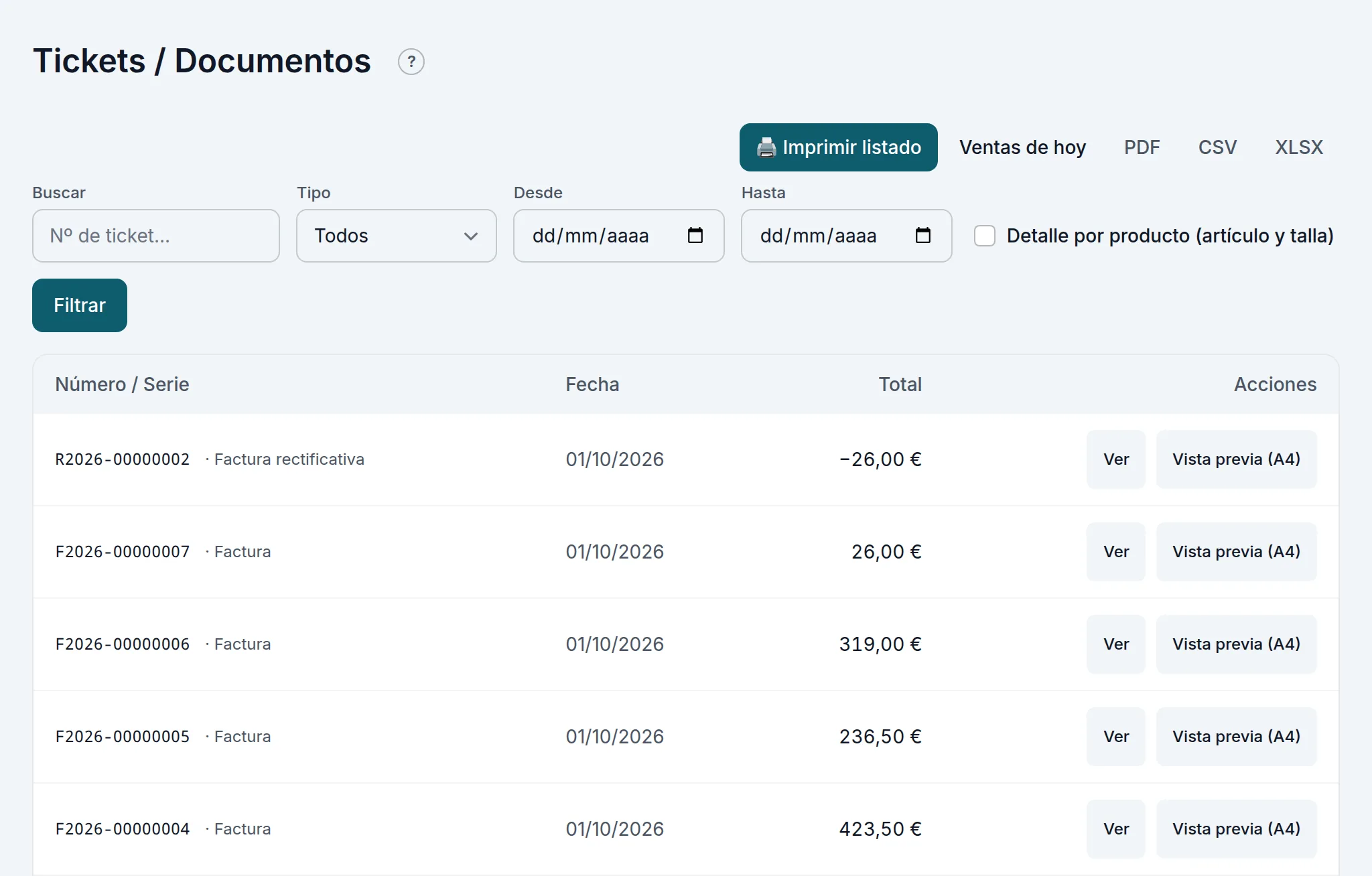Screen dimensions: 1372x876
Task: Focus the Nº de ticket search field
Action: (x=156, y=236)
